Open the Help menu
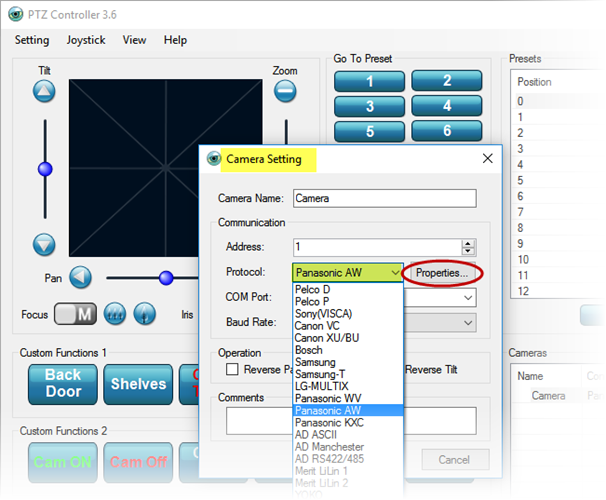This screenshot has width=606, height=500. tap(175, 40)
